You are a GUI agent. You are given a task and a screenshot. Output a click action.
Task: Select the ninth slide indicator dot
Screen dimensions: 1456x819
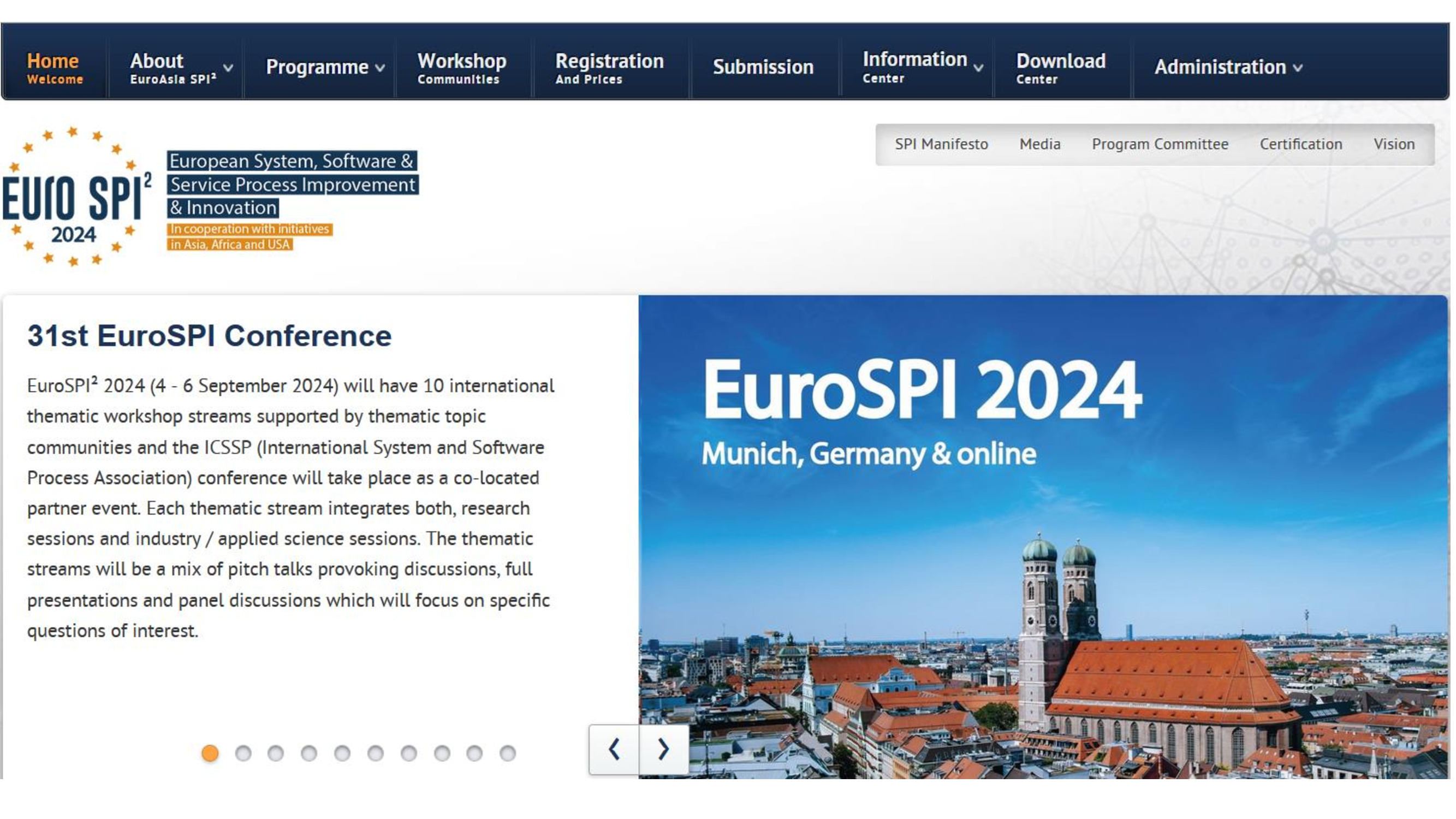475,753
